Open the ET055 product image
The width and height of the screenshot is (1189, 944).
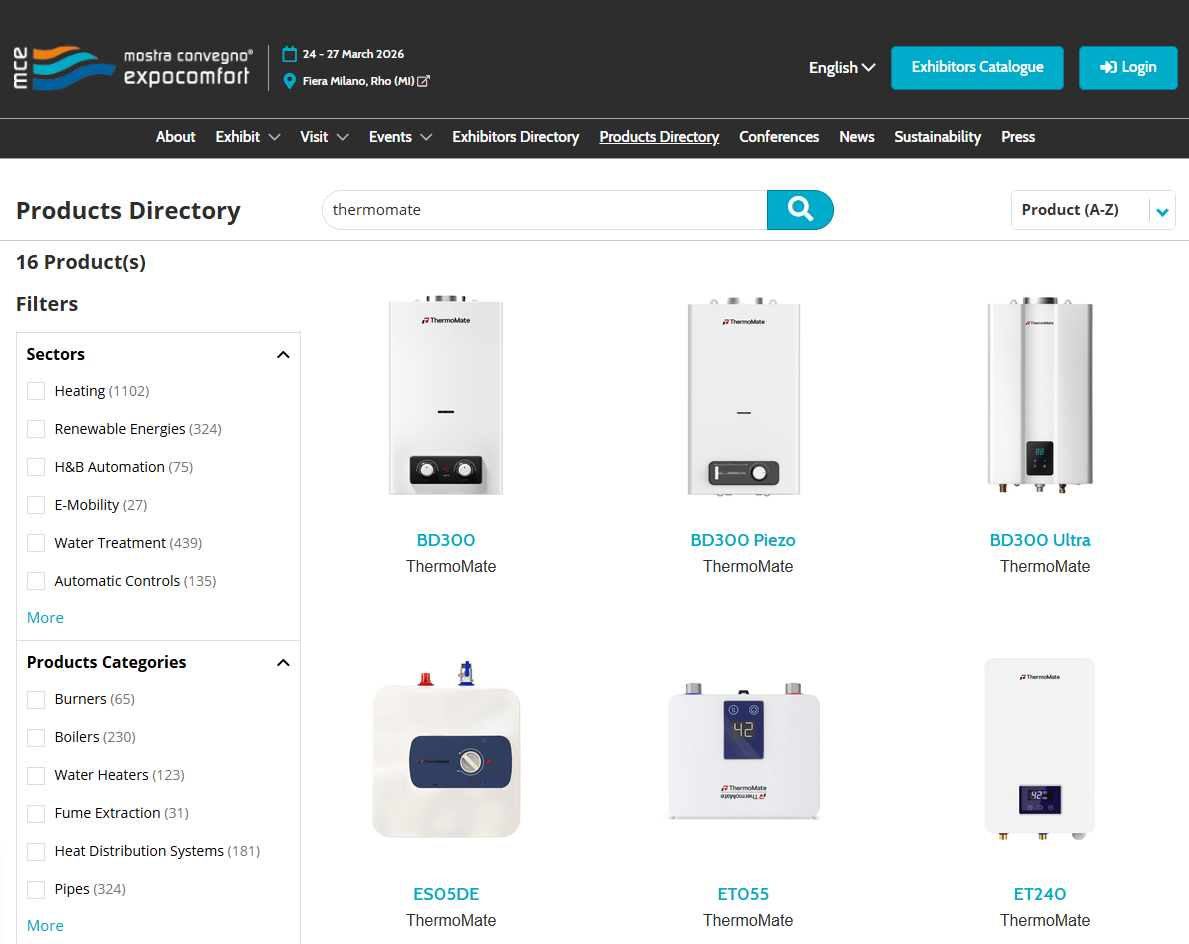(x=743, y=748)
